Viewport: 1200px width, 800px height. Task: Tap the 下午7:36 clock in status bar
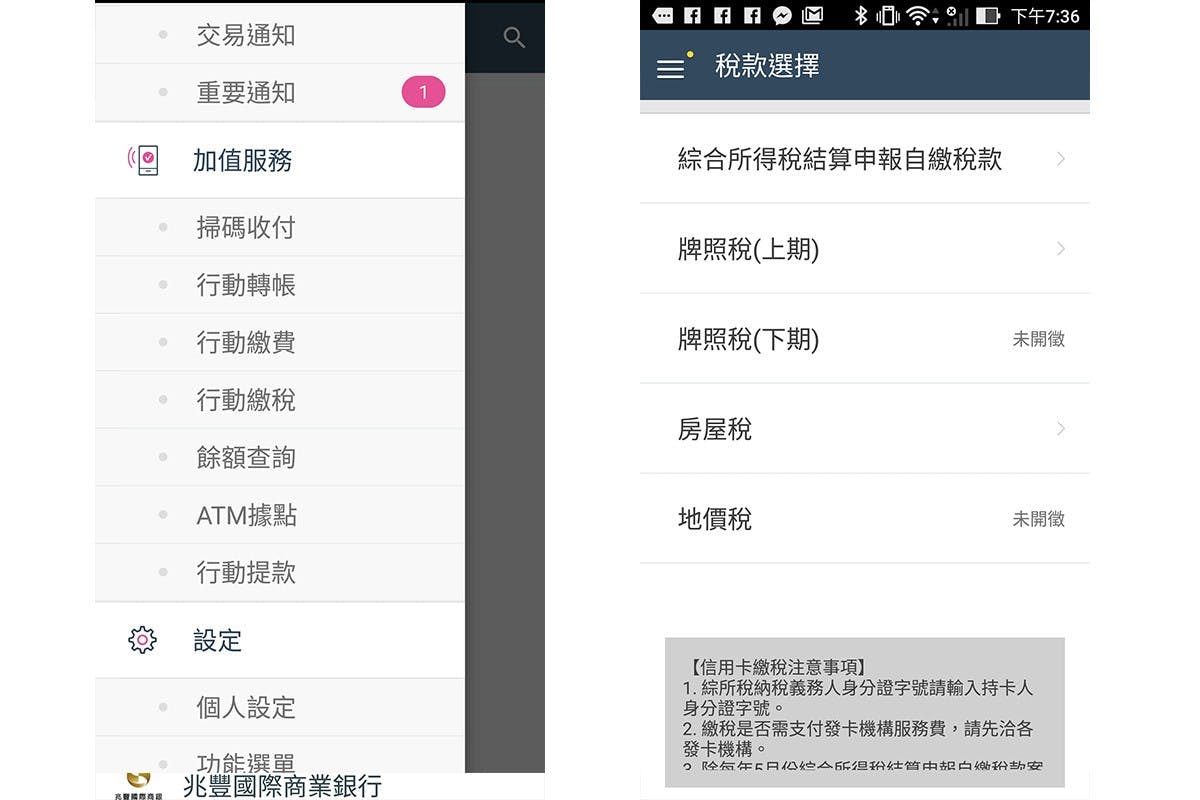1045,16
